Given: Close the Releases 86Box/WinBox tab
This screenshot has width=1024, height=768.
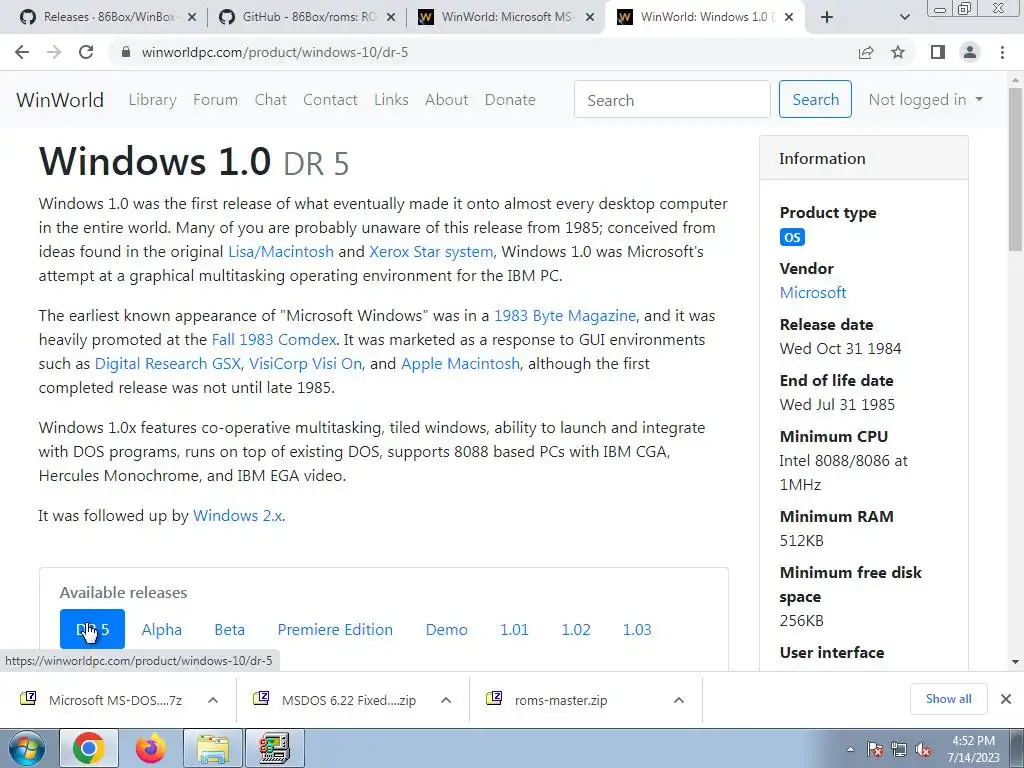Looking at the screenshot, I should tap(192, 18).
